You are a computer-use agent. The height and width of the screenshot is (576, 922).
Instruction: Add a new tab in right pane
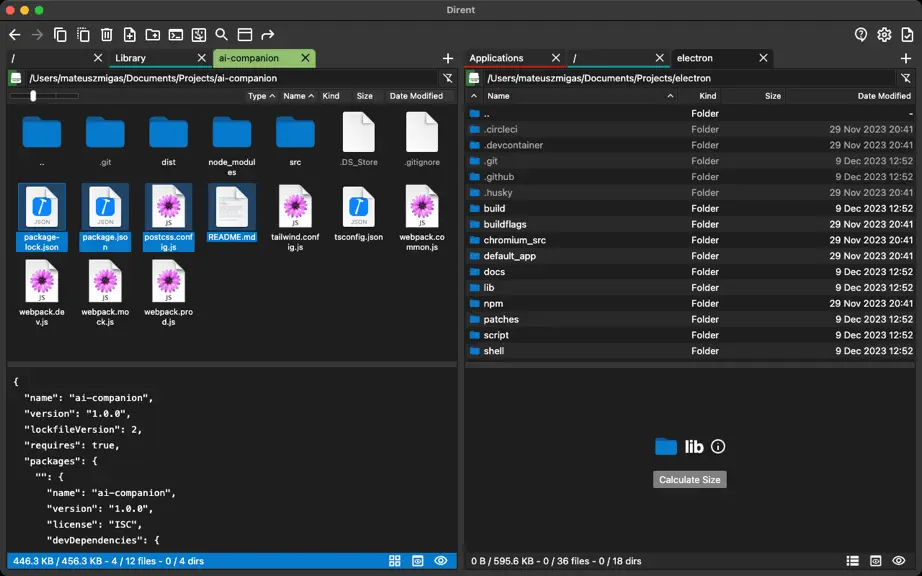pyautogui.click(x=906, y=58)
